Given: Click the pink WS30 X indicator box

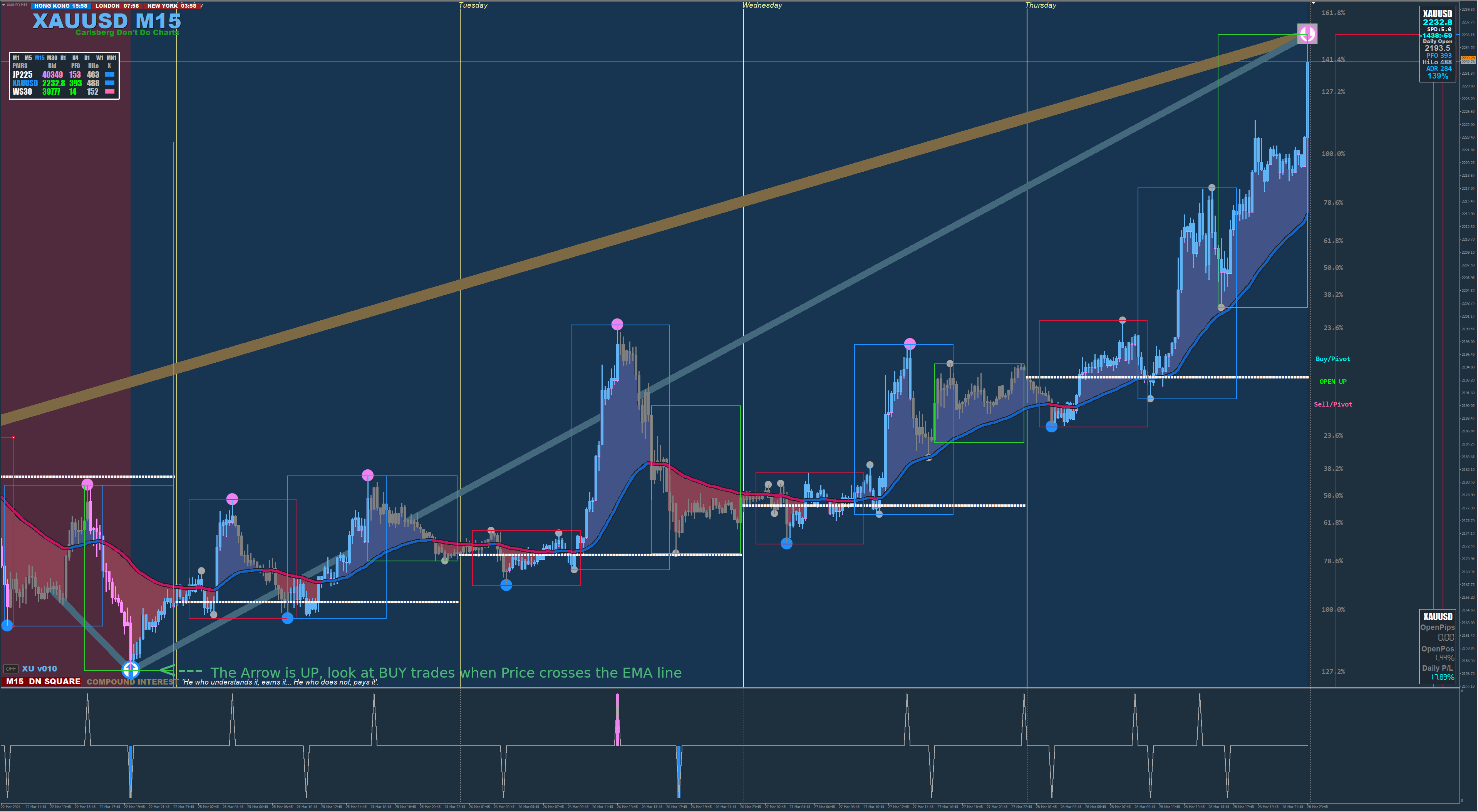Looking at the screenshot, I should point(110,91).
